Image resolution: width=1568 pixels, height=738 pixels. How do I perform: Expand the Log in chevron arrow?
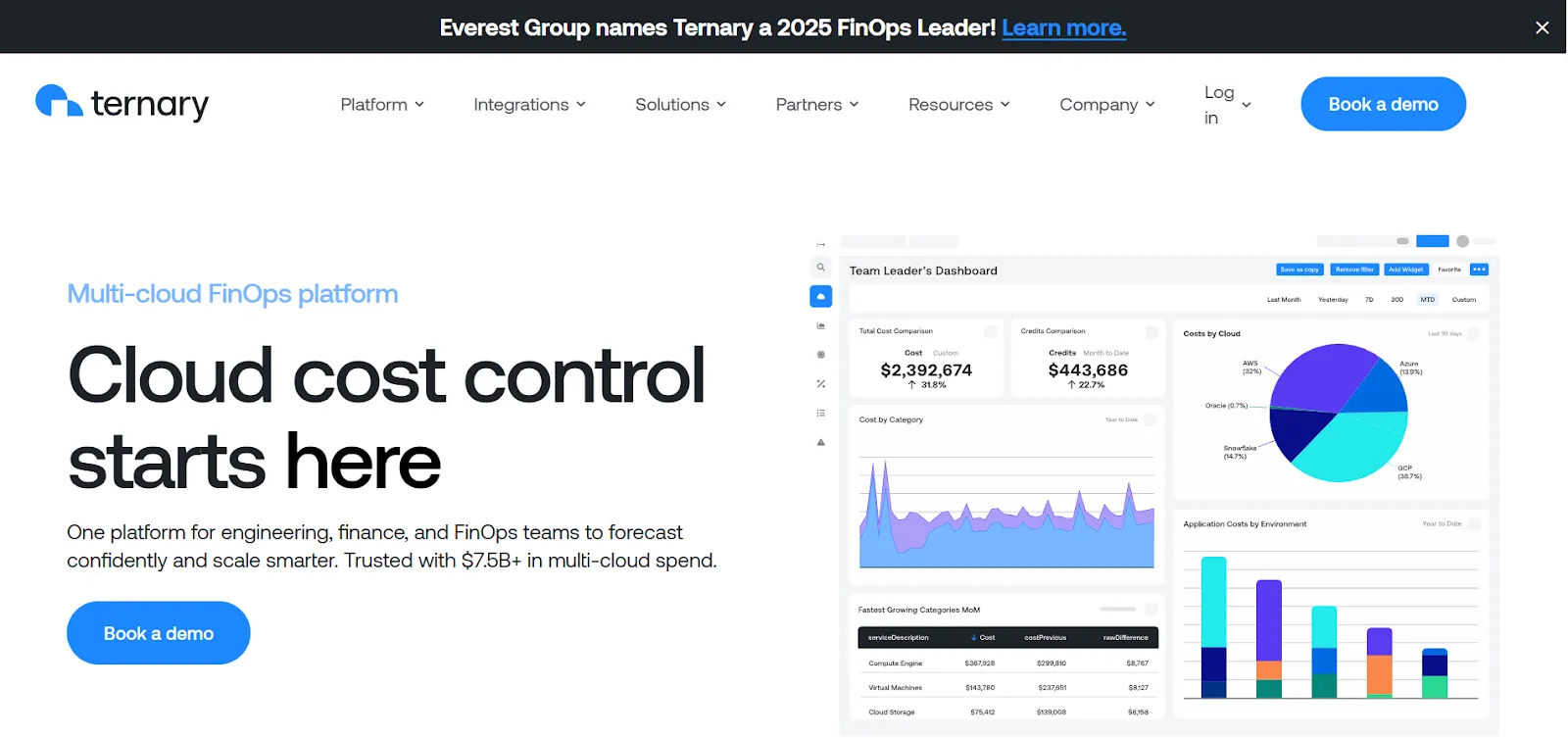point(1246,105)
